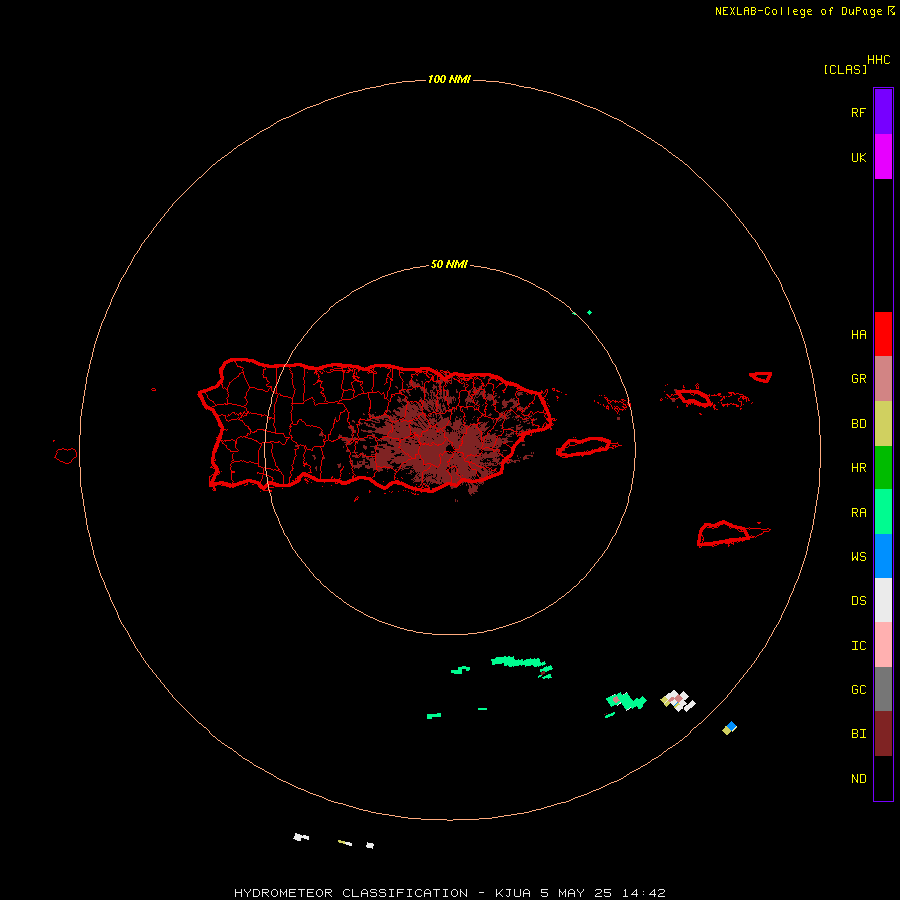Viewport: 900px width, 900px height.
Task: Click the GR legend label
Action: pyautogui.click(x=858, y=379)
